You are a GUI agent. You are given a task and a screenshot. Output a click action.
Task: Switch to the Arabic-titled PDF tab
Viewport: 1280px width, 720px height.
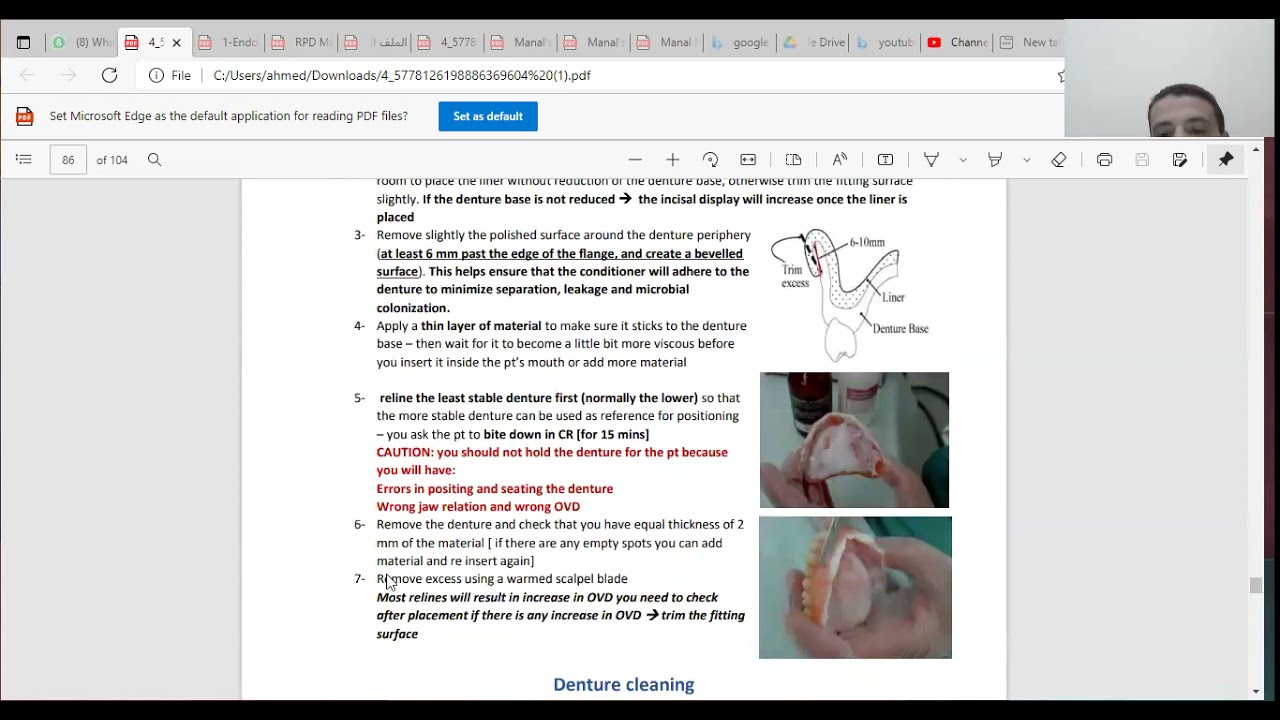(374, 42)
